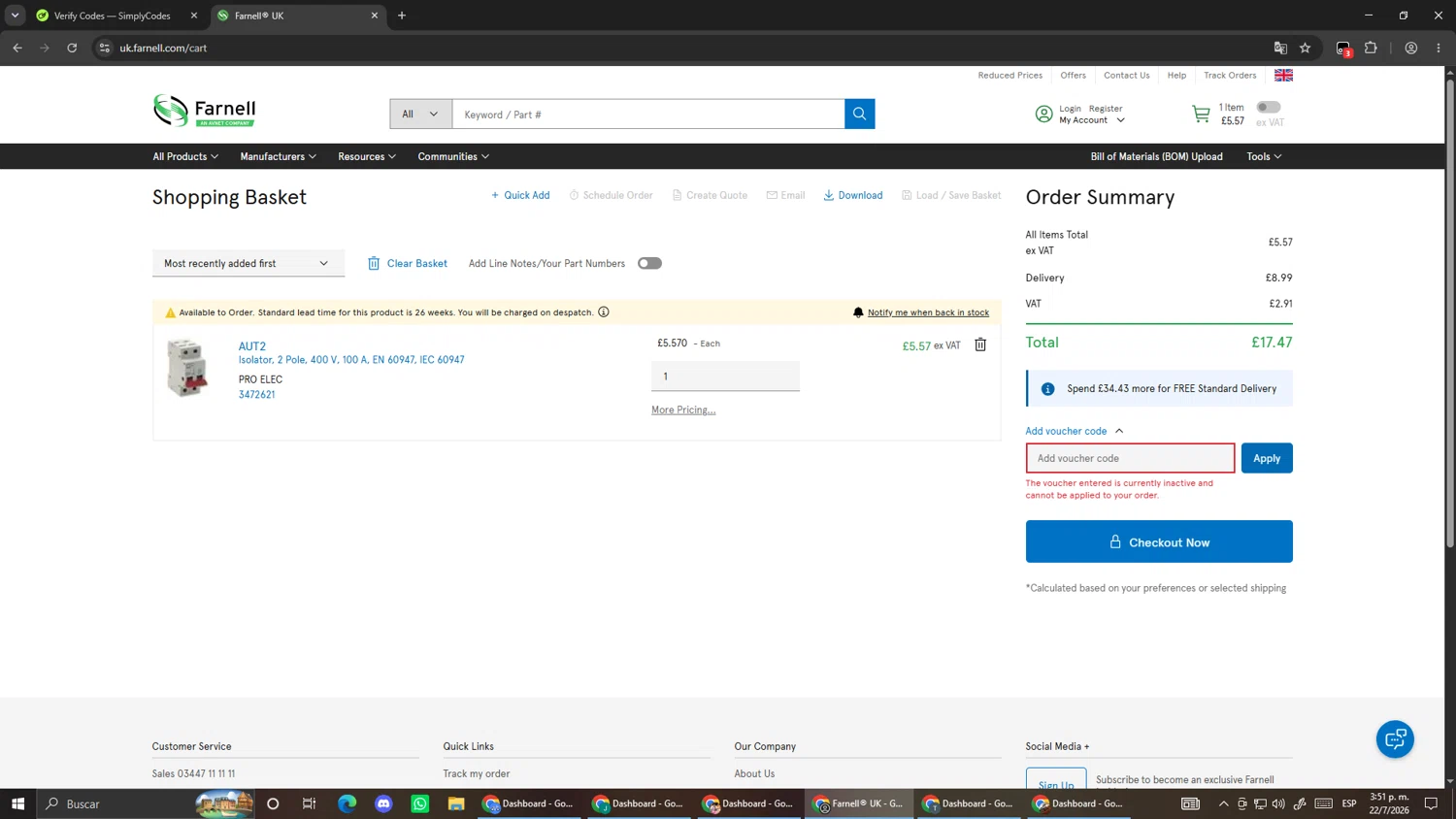Open Track Orders page
The height and width of the screenshot is (819, 1456).
[1230, 75]
